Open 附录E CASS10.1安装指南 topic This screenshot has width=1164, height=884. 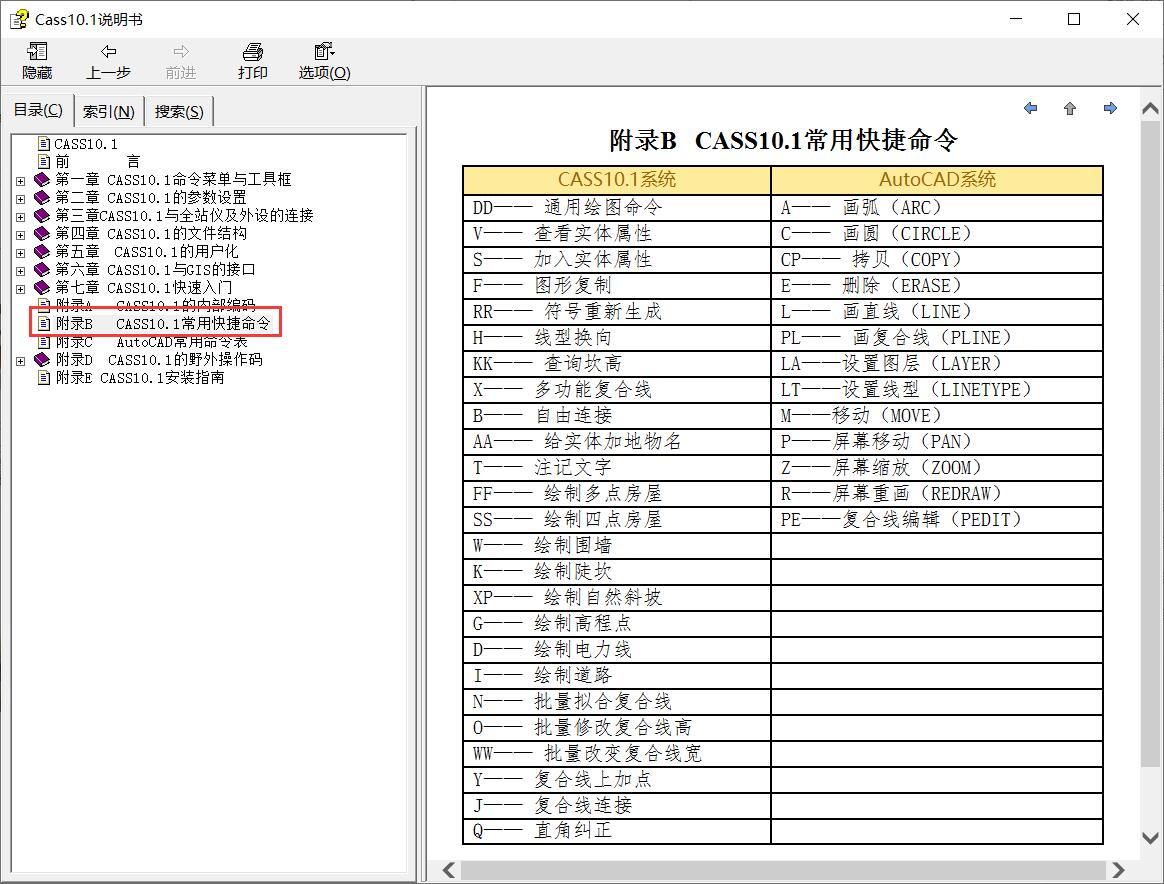tap(140, 378)
